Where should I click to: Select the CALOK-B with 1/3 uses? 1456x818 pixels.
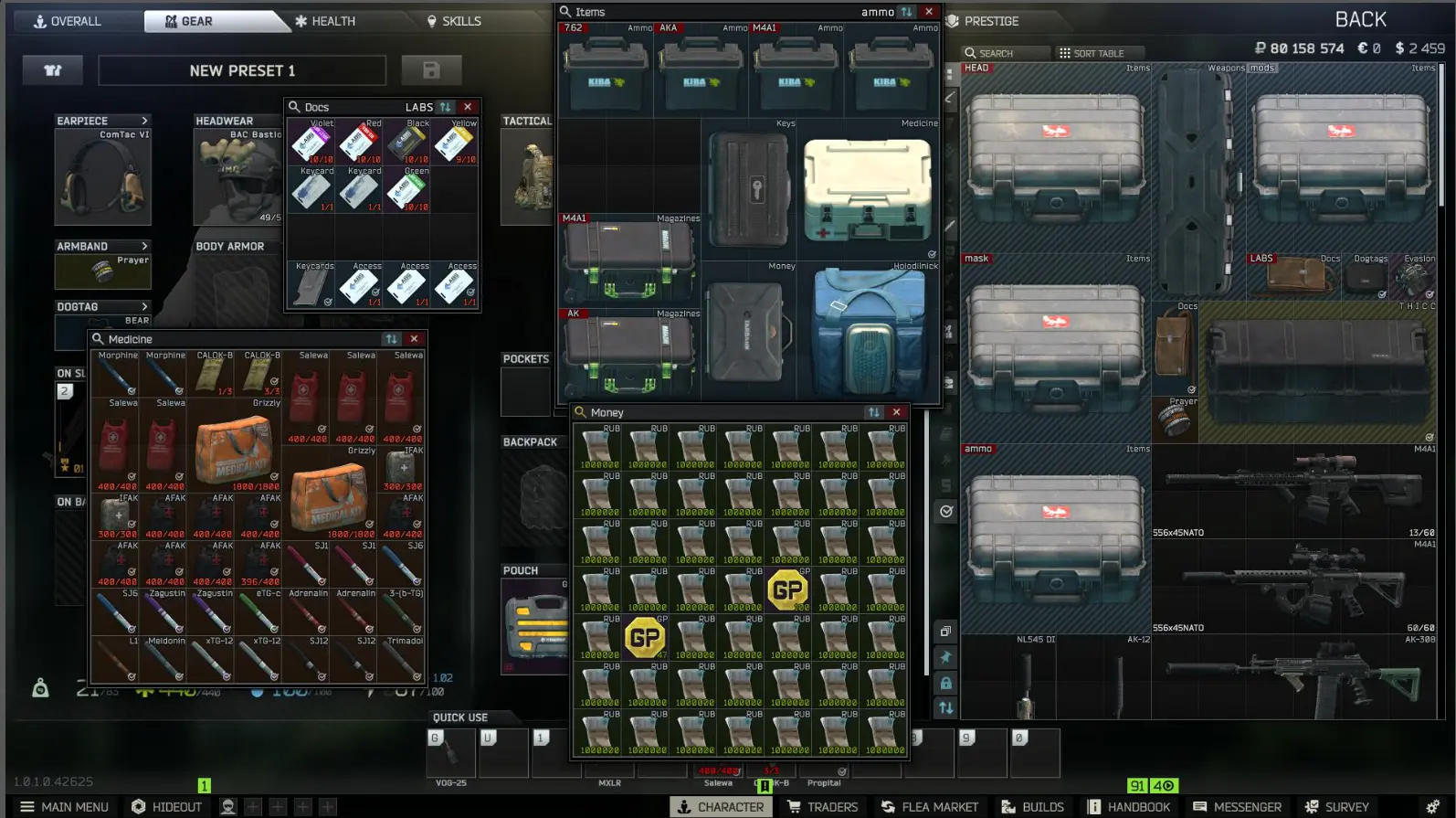pos(210,373)
